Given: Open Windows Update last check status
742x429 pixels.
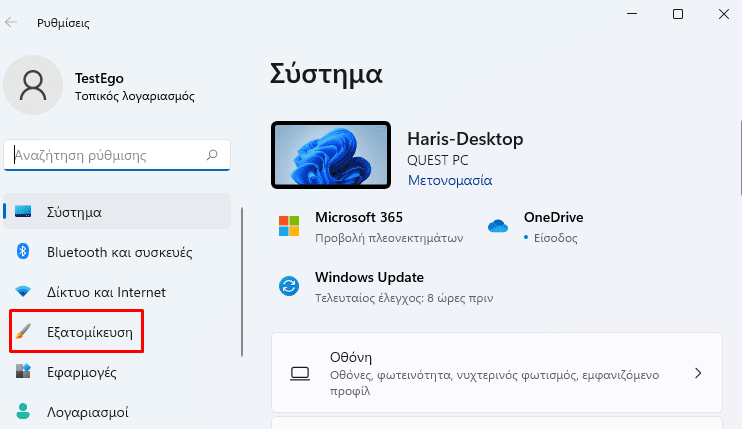Looking at the screenshot, I should 404,298.
